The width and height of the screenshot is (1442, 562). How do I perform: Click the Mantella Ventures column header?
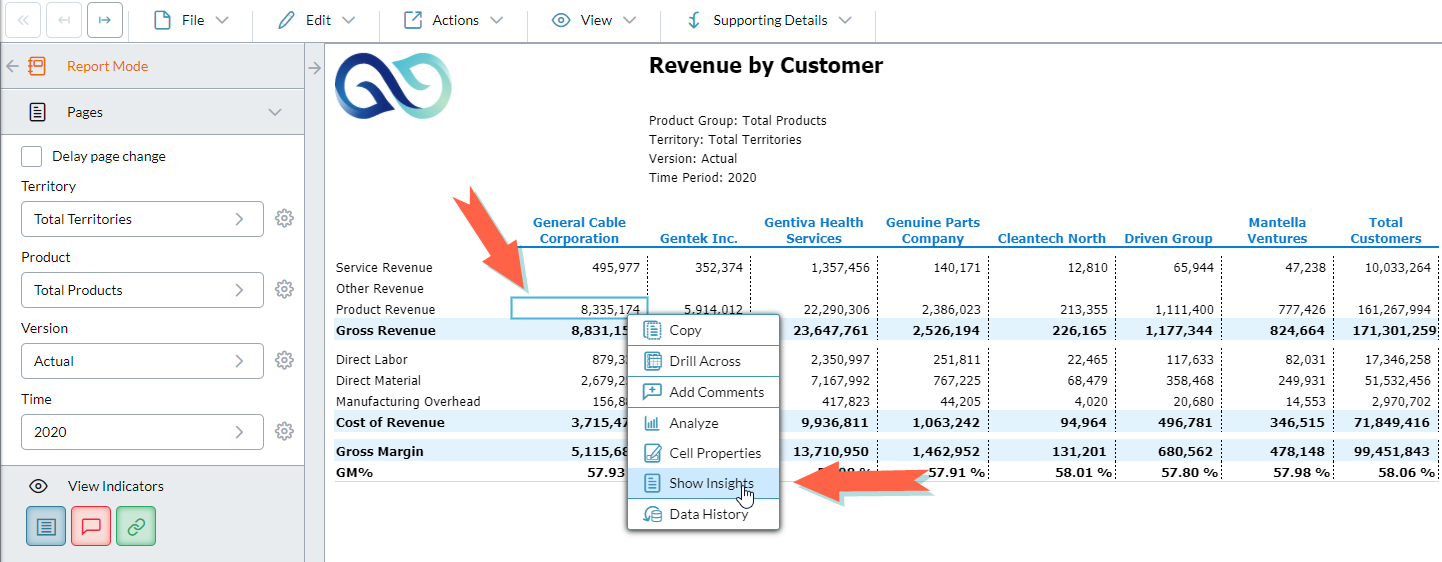click(1277, 230)
